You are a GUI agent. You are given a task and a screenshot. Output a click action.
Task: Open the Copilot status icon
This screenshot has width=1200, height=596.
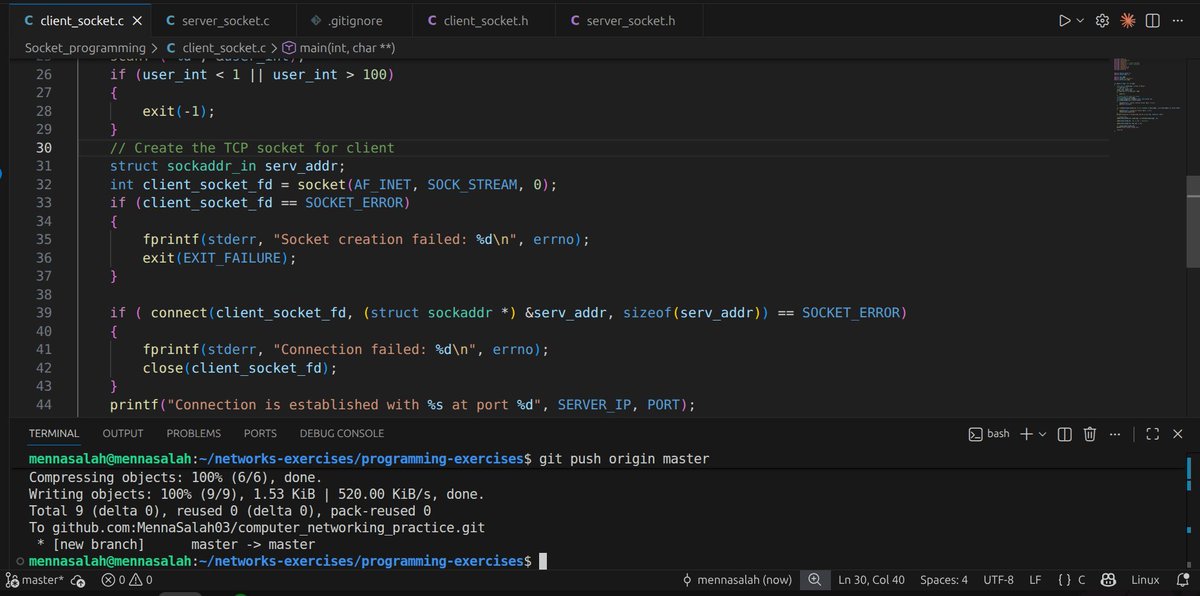(1108, 580)
